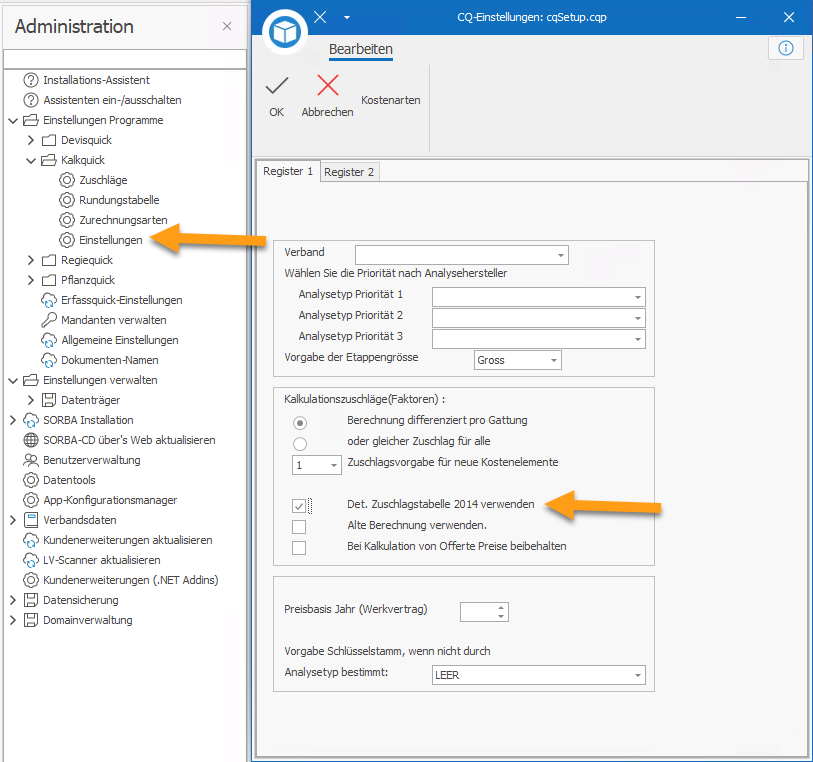Open Analysetyp bestimmt dropdown showing LEER
Viewport: 813px width, 762px height.
(538, 675)
